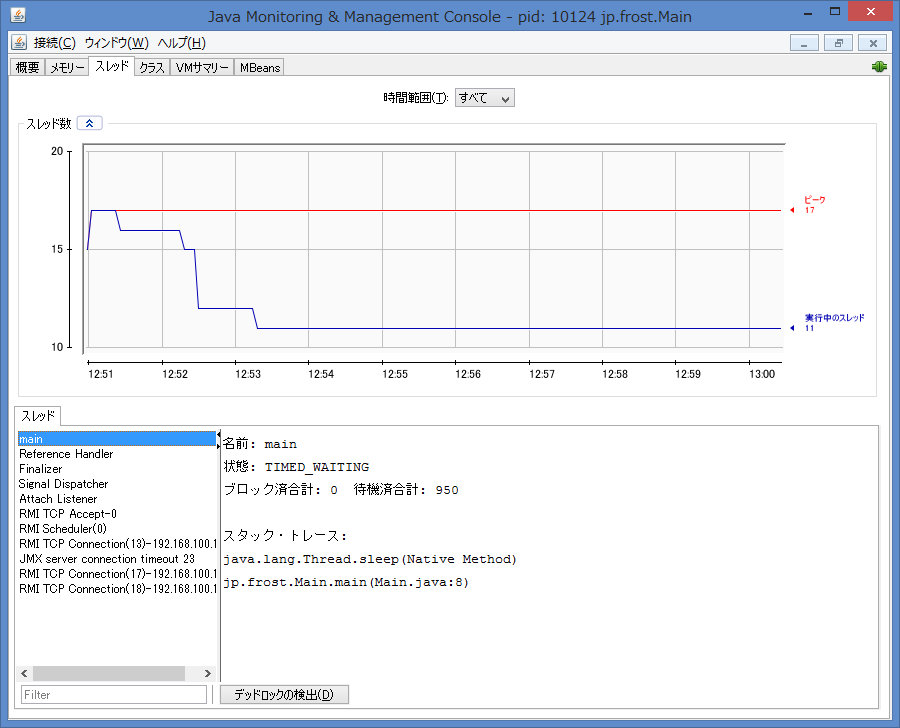900x728 pixels.
Task: Click the green connection status icon
Action: (x=878, y=65)
